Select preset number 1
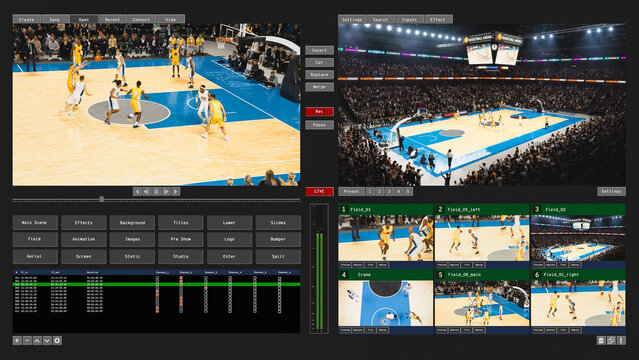The height and width of the screenshot is (360, 639). (x=370, y=191)
